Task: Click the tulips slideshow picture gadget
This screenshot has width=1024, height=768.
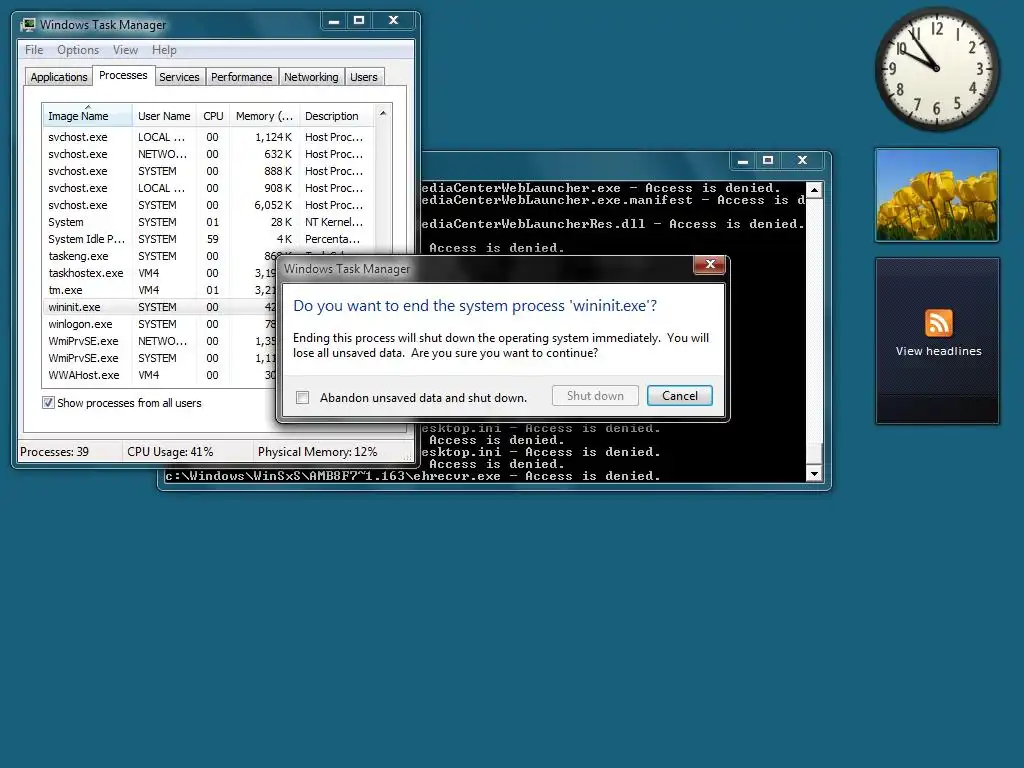Action: (936, 195)
